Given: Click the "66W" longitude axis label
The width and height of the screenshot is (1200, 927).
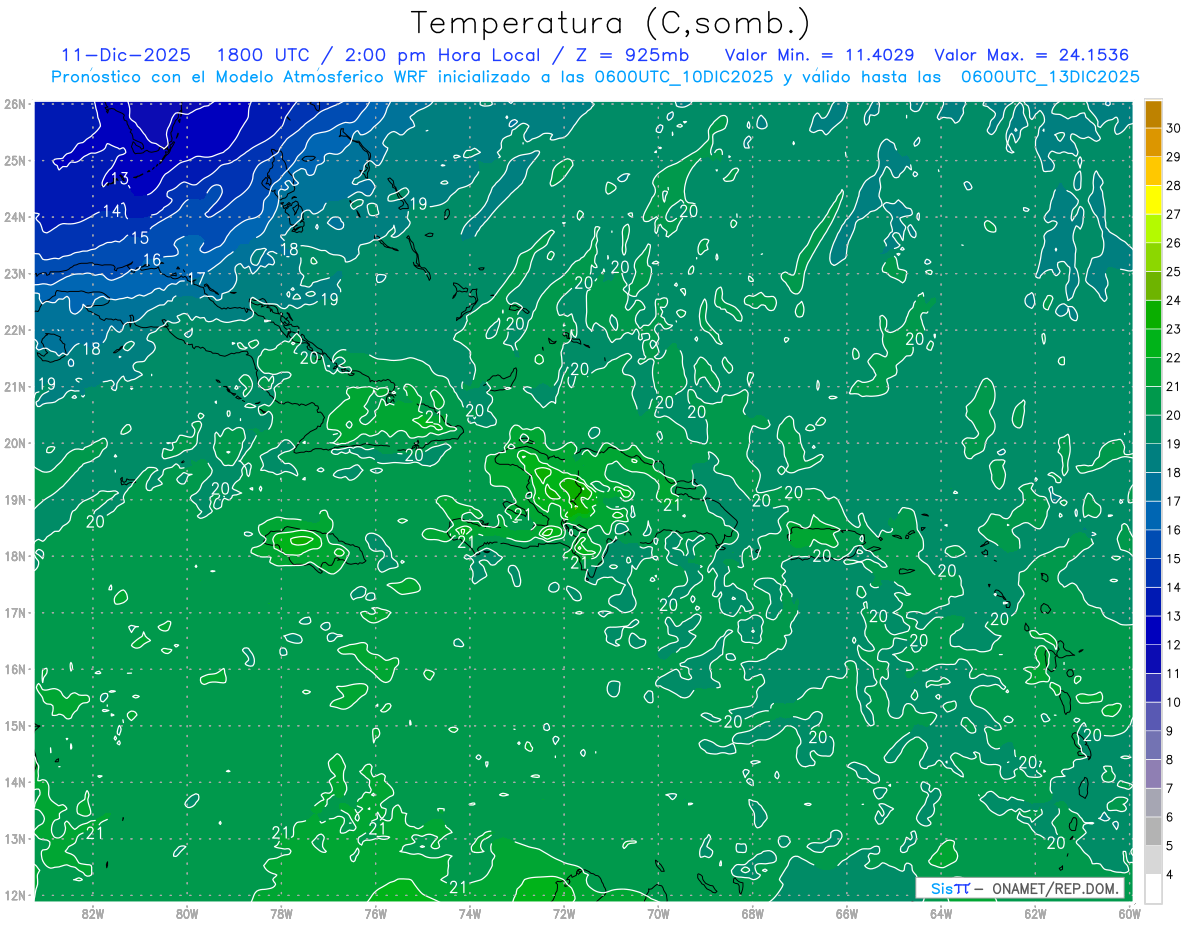Looking at the screenshot, I should coord(847,914).
